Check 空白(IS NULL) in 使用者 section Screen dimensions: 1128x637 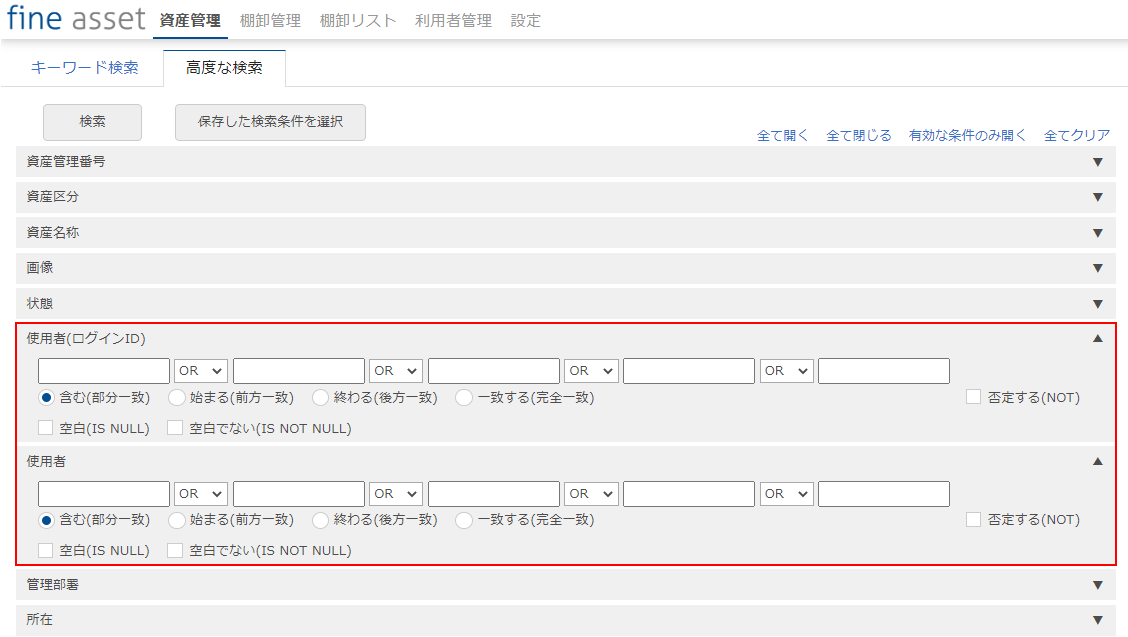tap(45, 551)
